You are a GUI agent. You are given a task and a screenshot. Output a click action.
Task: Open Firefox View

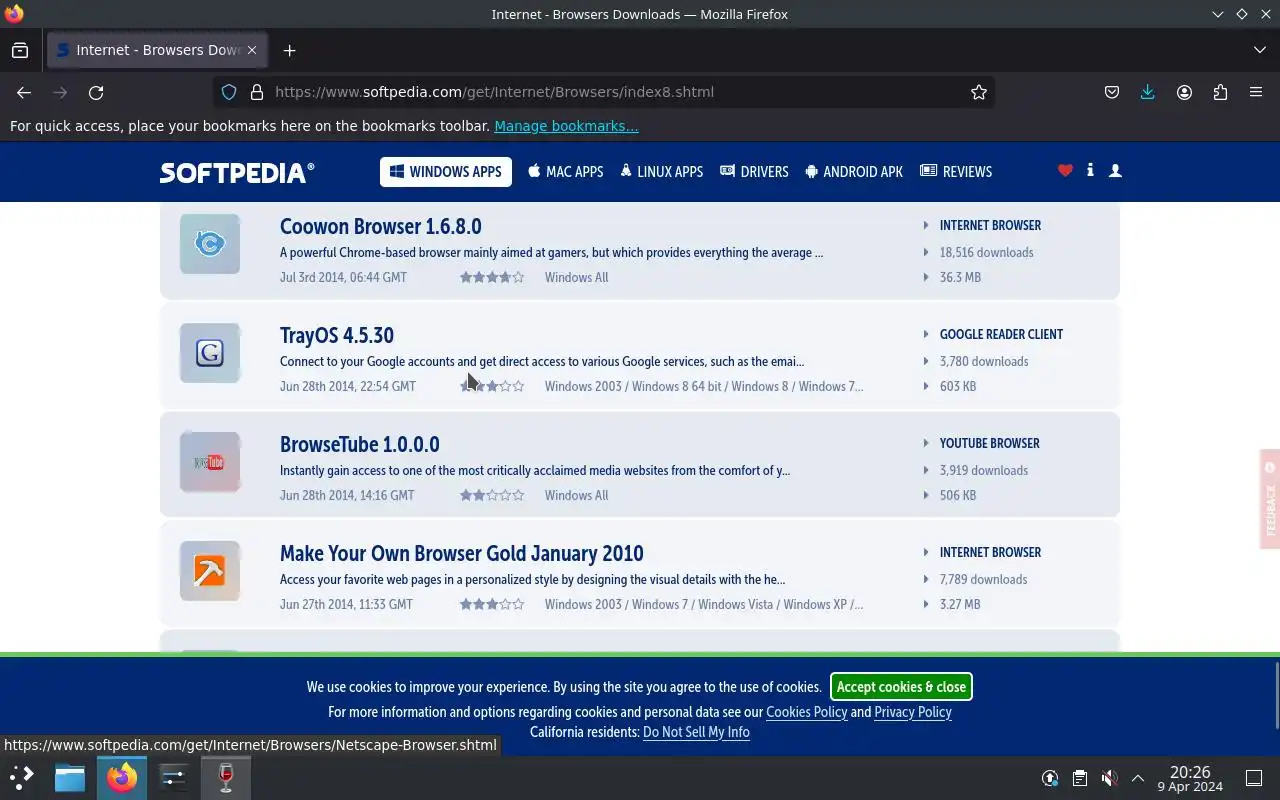coord(20,50)
